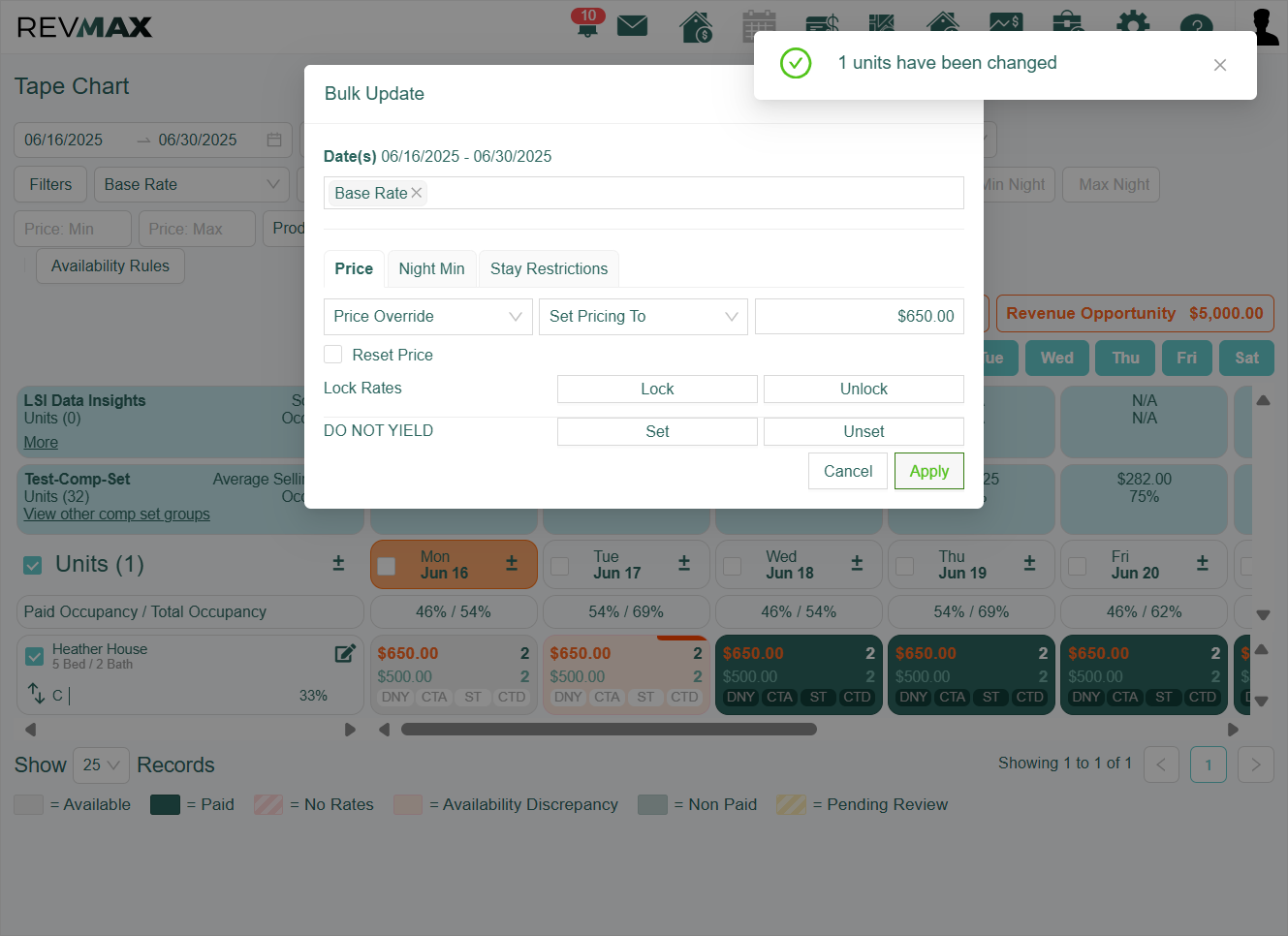Click plus-minus icon on Tue Jun 17

click(684, 563)
